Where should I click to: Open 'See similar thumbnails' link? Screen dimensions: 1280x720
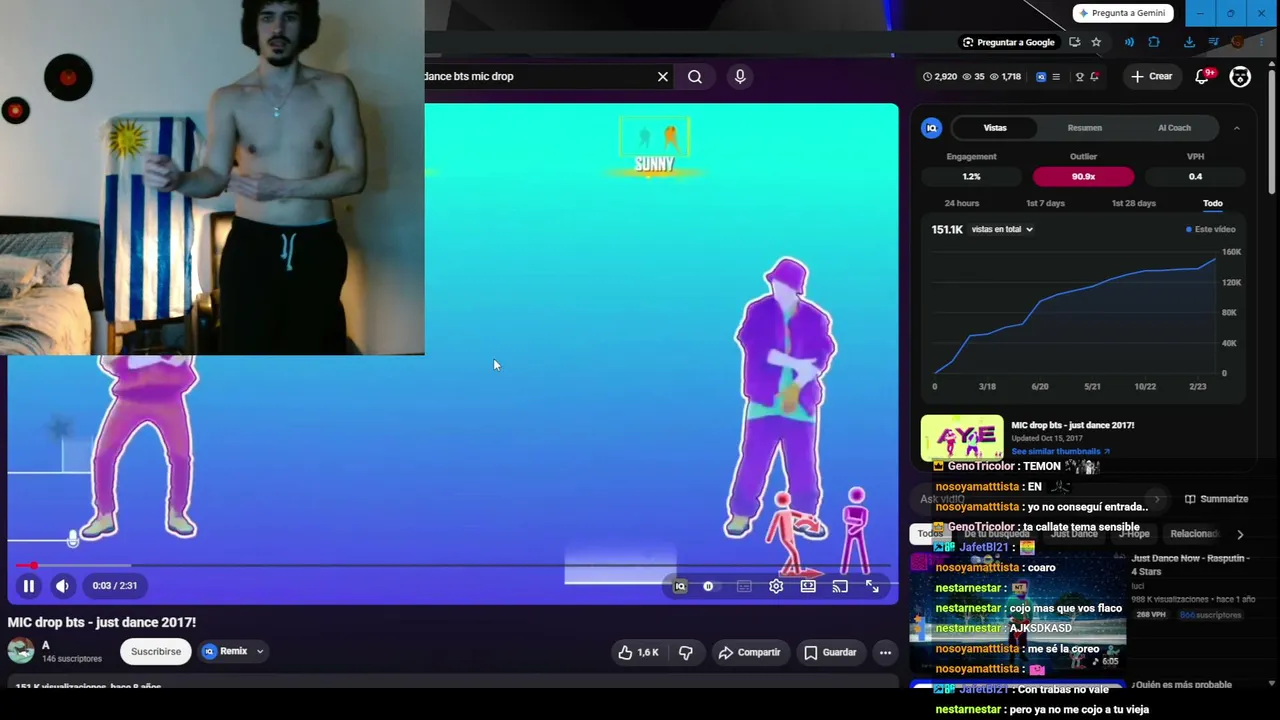[x=1060, y=452]
